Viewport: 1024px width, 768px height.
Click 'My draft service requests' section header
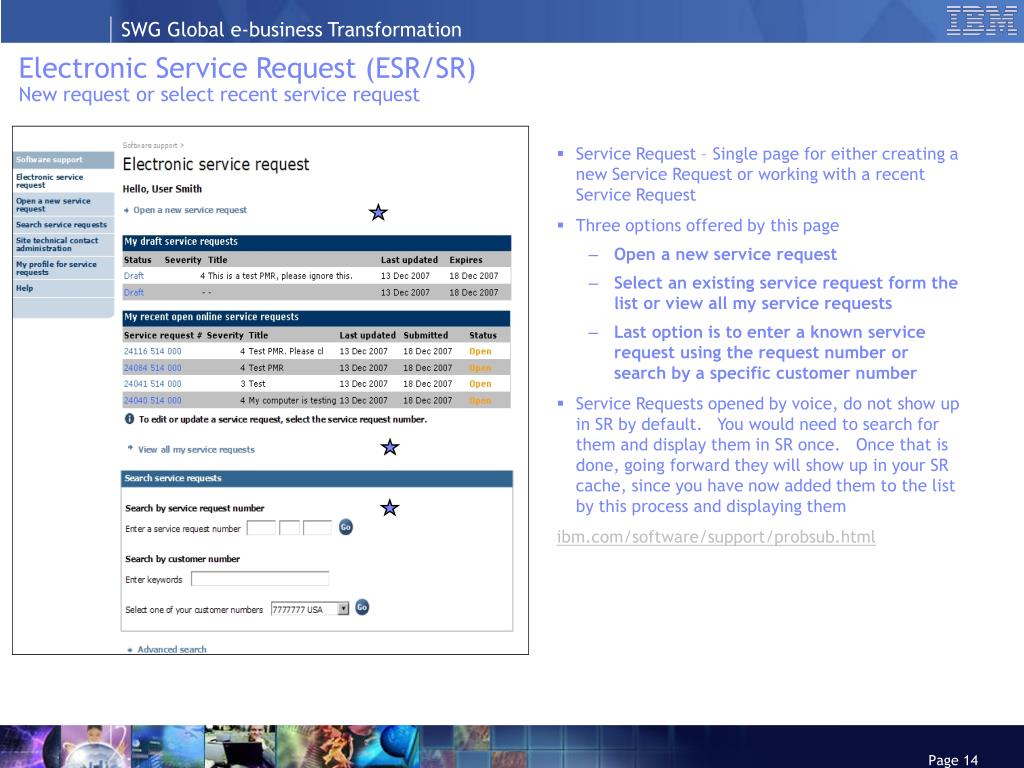click(316, 242)
